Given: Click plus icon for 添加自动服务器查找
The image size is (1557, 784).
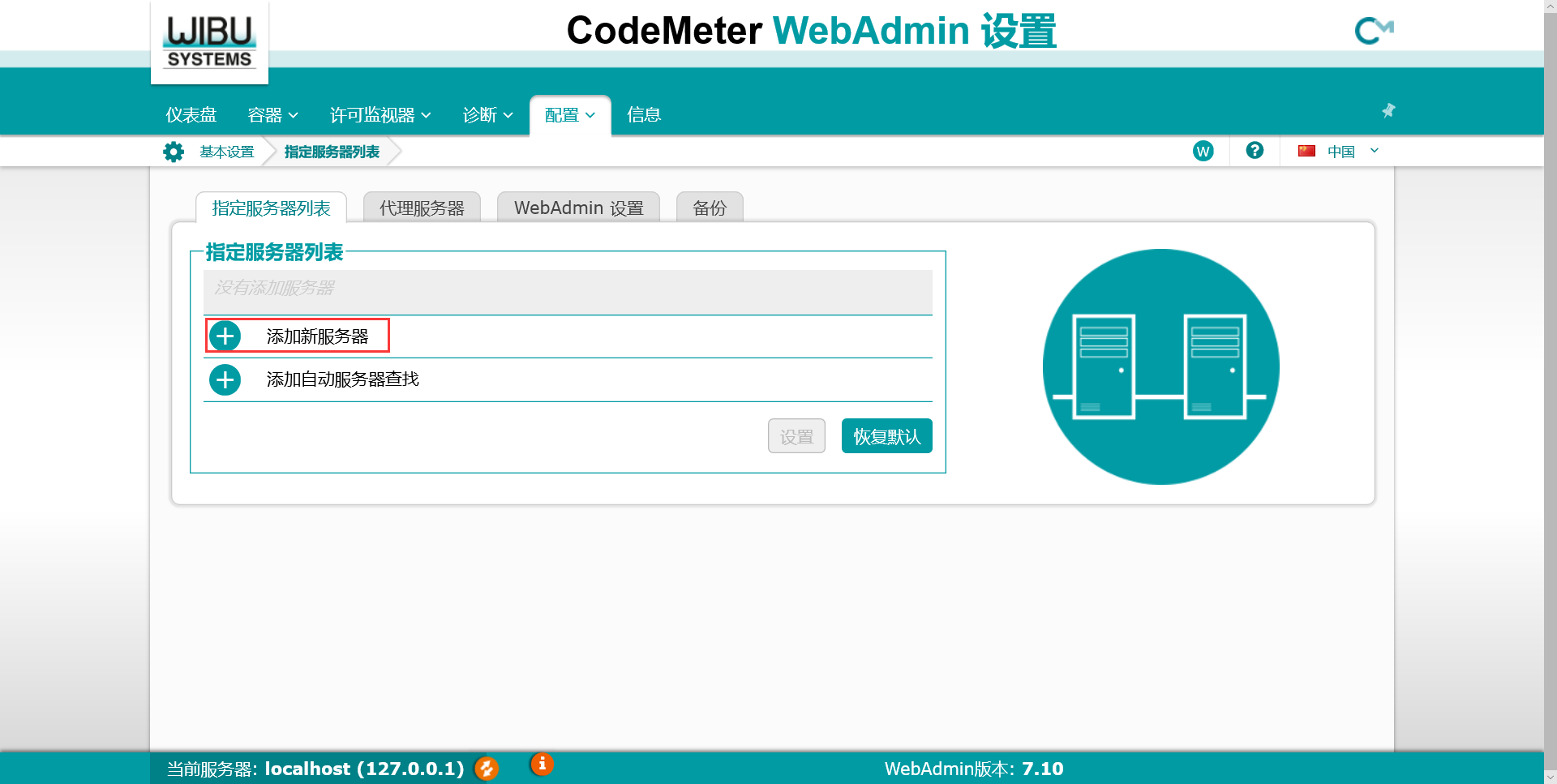Looking at the screenshot, I should point(225,379).
